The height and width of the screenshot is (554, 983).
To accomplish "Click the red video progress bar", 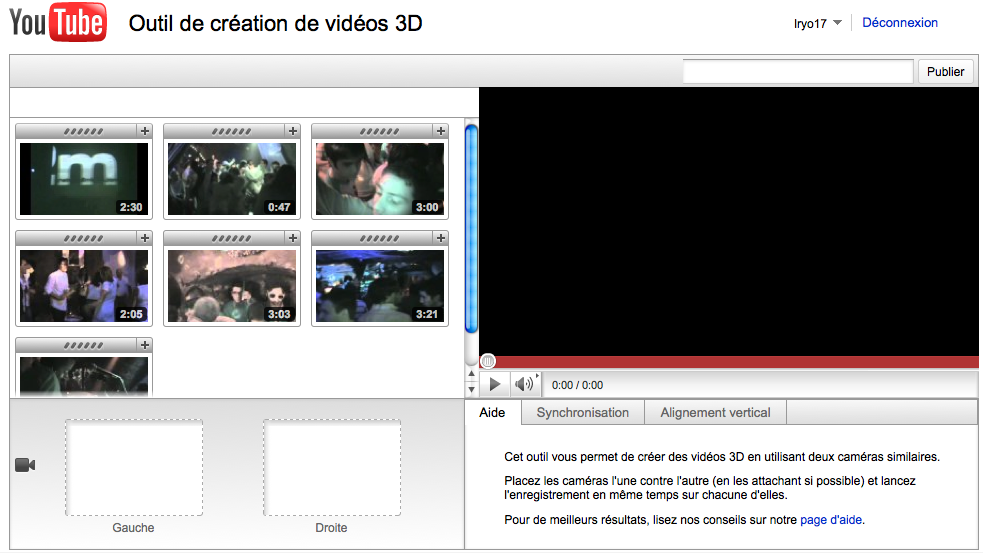I will (730, 362).
